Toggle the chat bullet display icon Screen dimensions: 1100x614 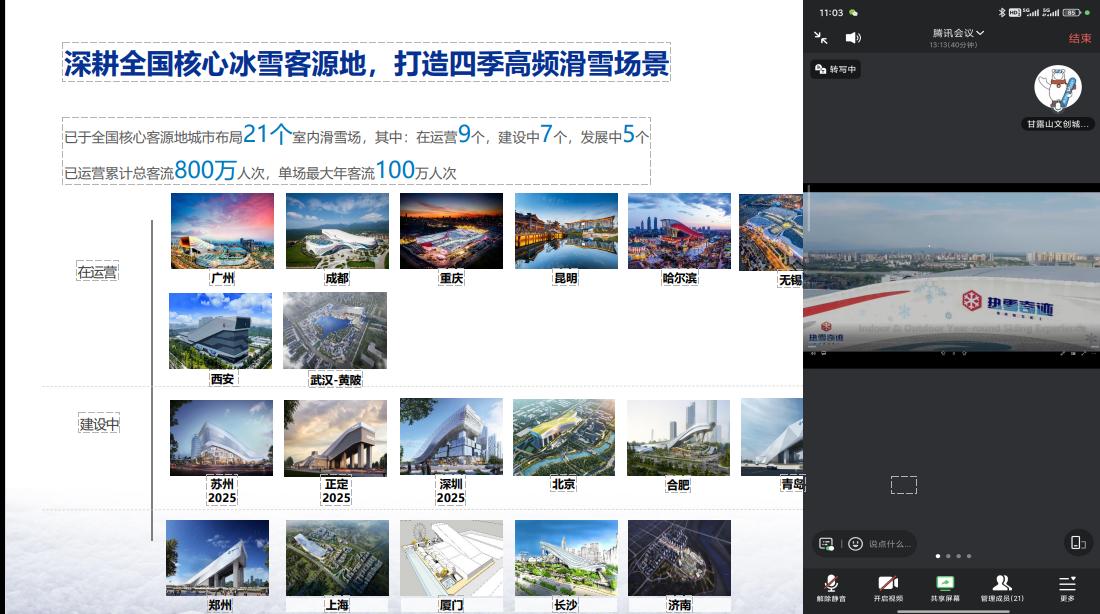click(x=826, y=543)
